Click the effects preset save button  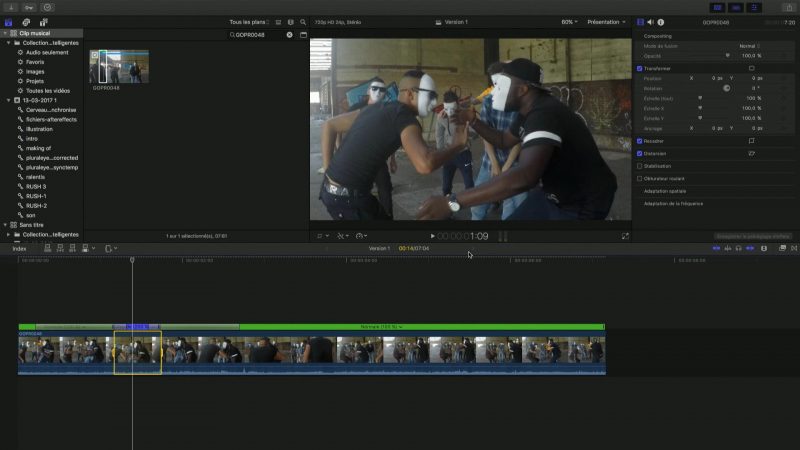(753, 236)
